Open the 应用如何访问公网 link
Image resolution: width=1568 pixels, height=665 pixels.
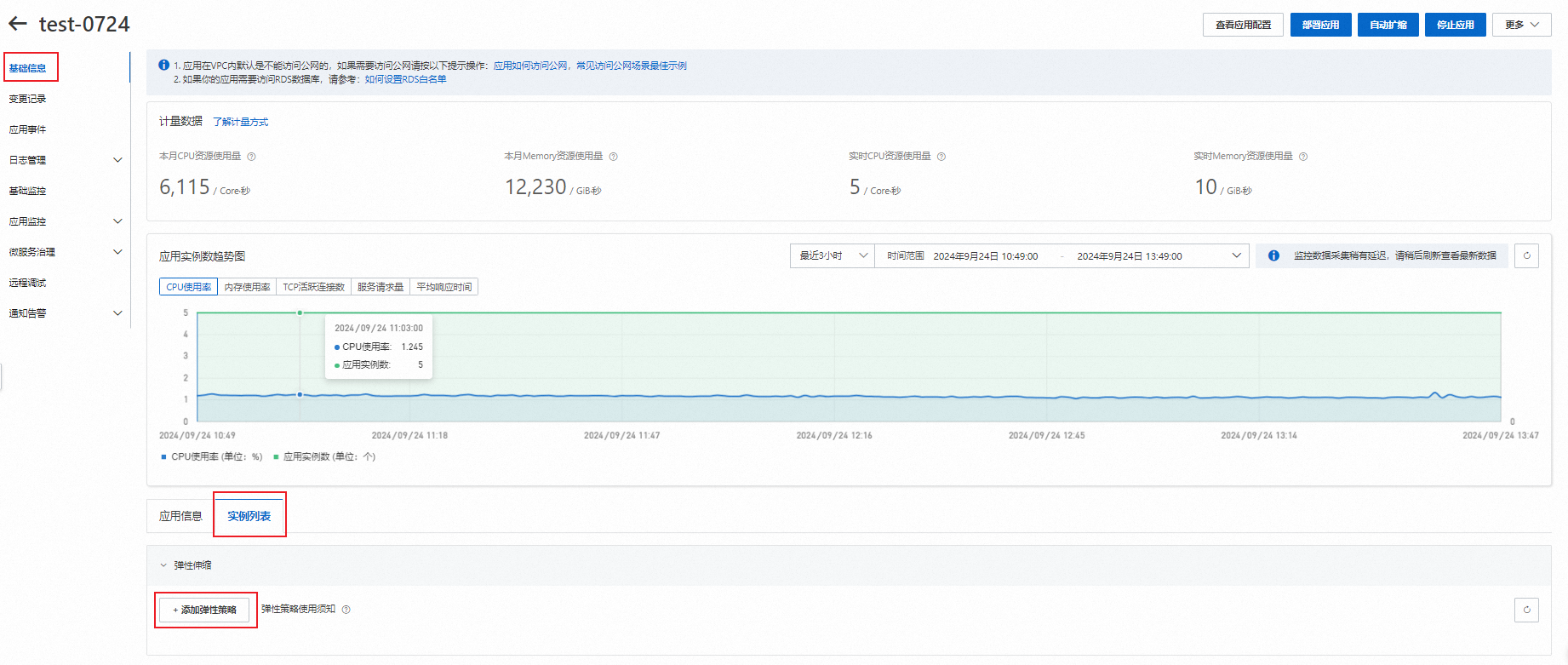(530, 66)
